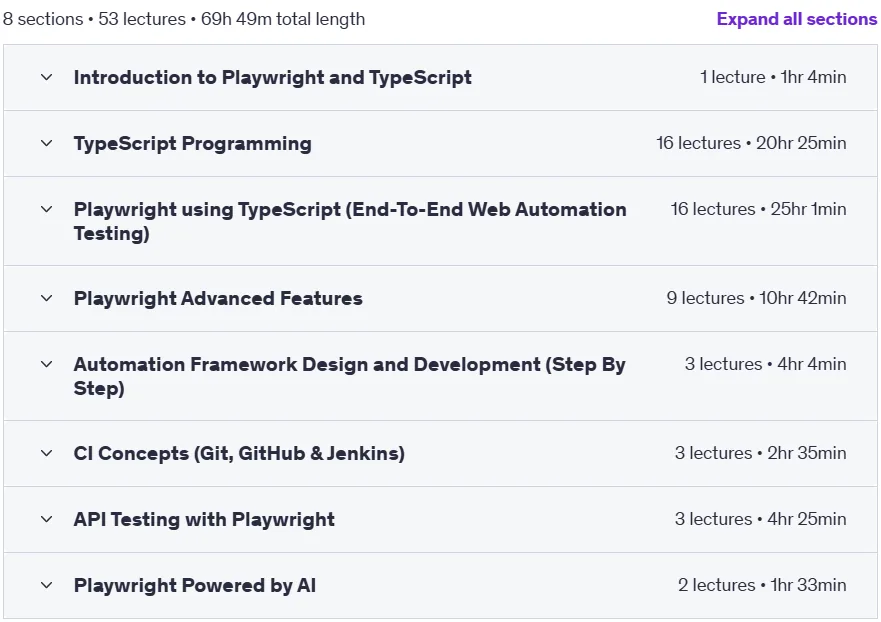Expand the Introduction to Playwright and TypeScript chevron
The height and width of the screenshot is (622, 881).
pyautogui.click(x=47, y=78)
